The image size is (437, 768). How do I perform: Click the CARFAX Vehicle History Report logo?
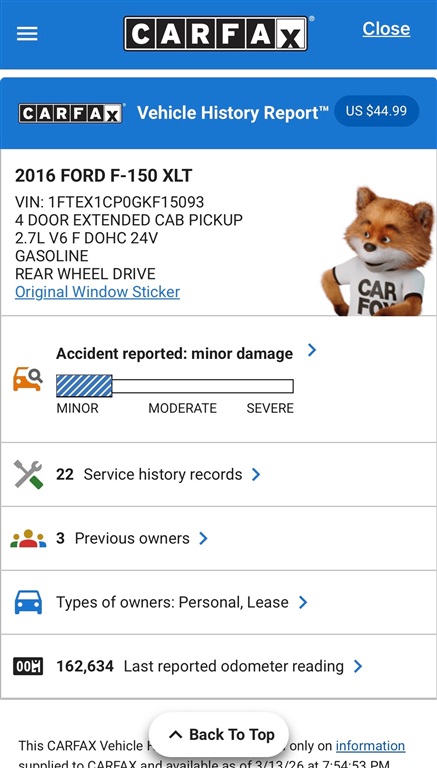(x=71, y=113)
